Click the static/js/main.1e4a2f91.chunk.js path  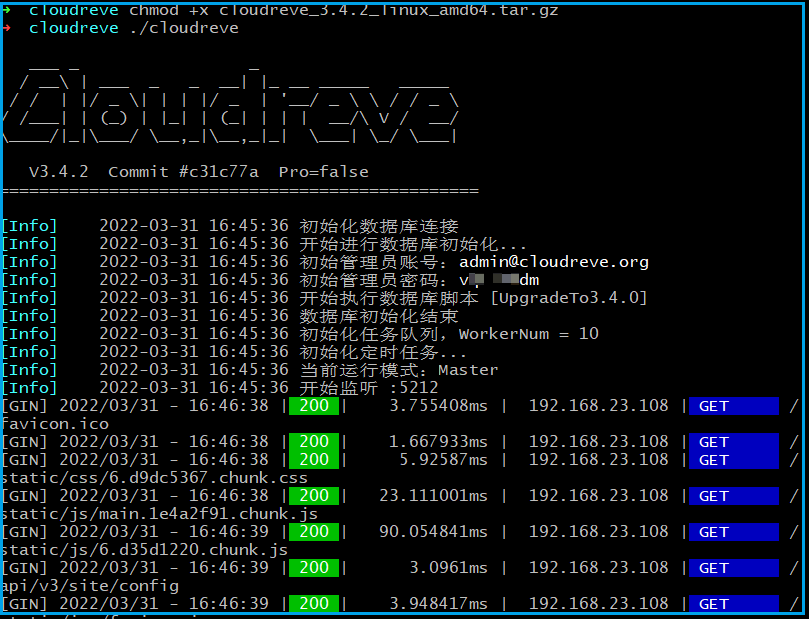(159, 514)
